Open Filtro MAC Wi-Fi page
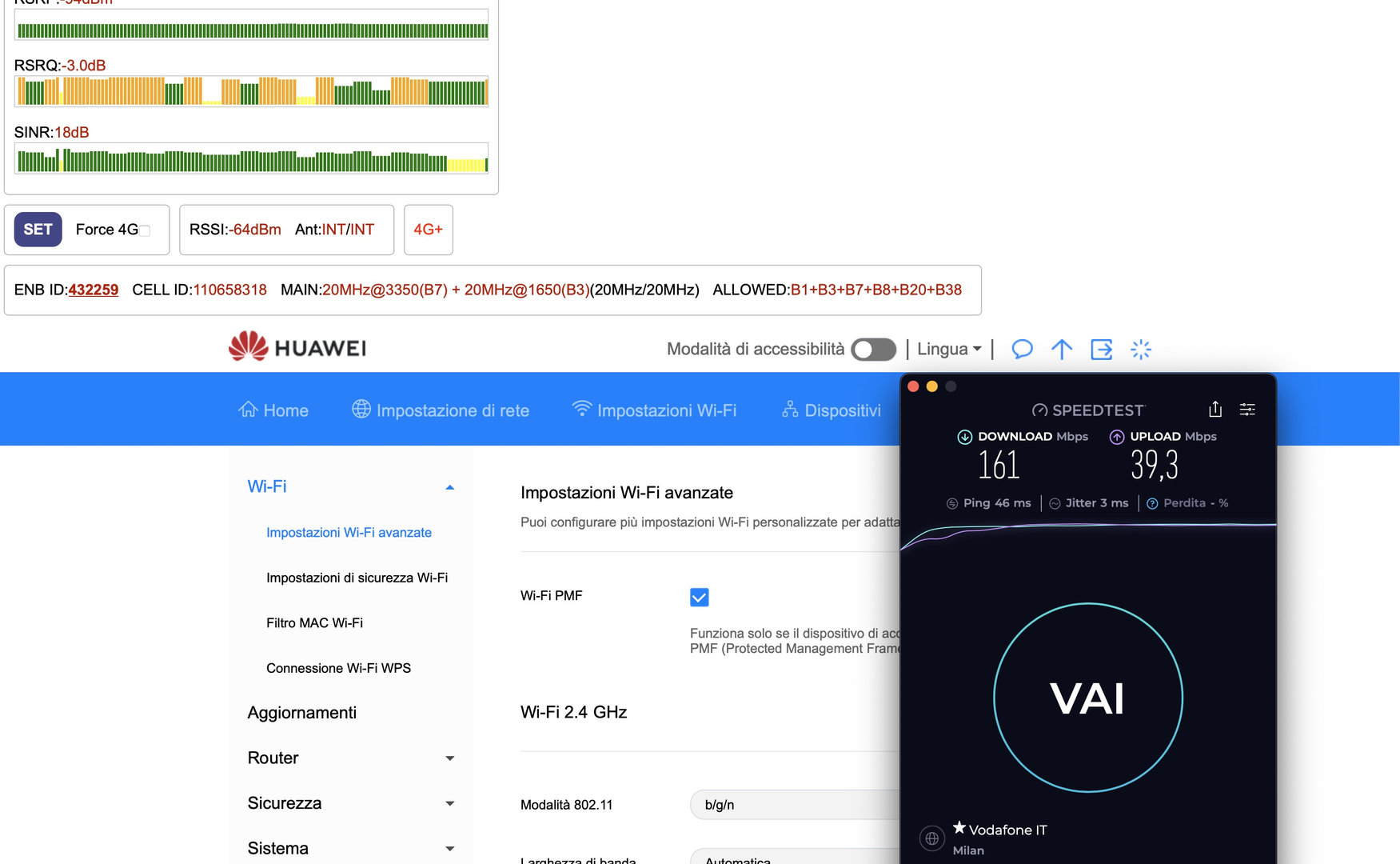The height and width of the screenshot is (864, 1400). [x=314, y=622]
